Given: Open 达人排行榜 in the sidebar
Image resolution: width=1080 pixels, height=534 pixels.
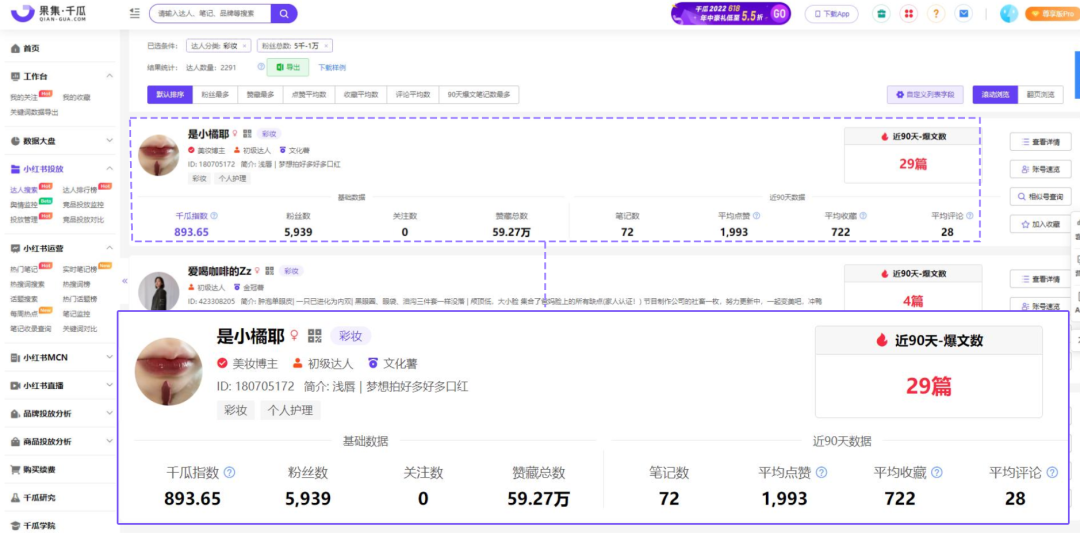Looking at the screenshot, I should pos(79,189).
